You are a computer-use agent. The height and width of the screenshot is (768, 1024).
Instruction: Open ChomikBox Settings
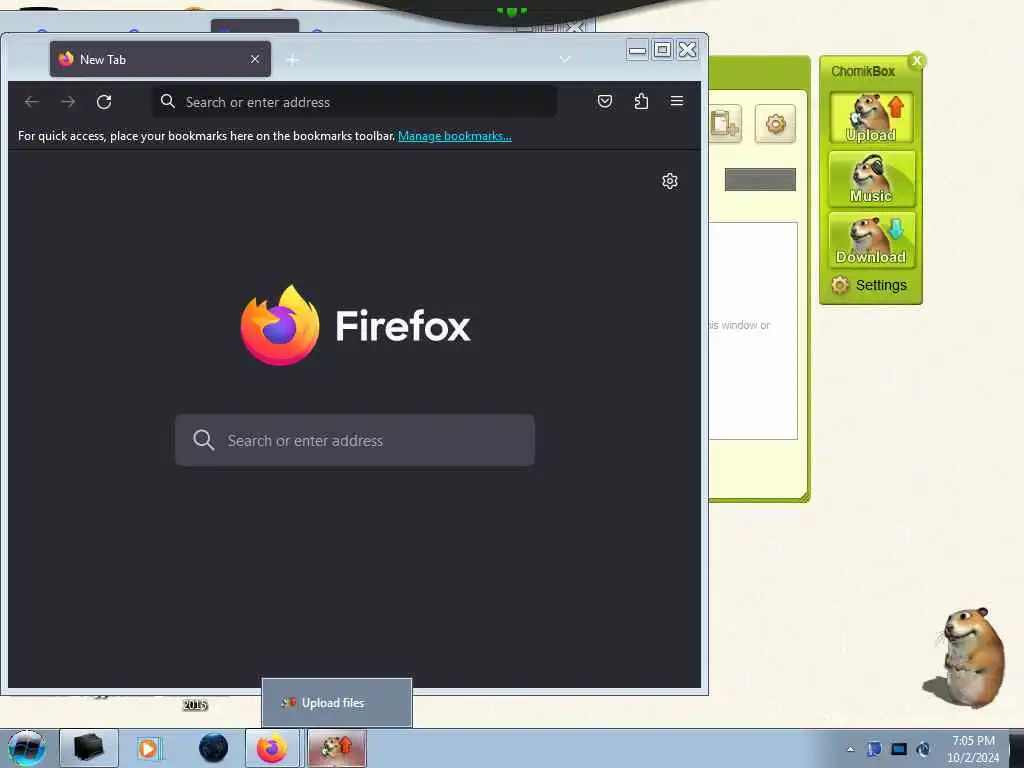(869, 285)
